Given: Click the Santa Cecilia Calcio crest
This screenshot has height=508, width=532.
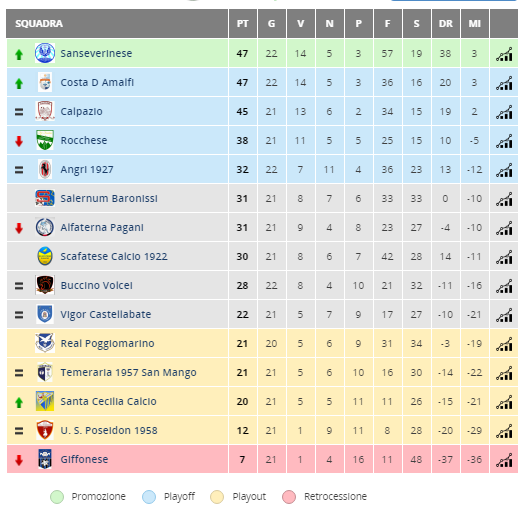Looking at the screenshot, I should tap(45, 401).
